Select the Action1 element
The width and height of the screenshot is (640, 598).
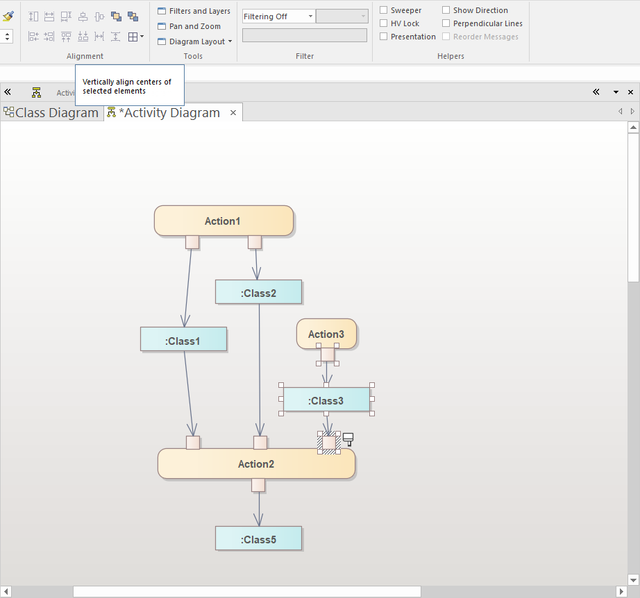click(224, 221)
